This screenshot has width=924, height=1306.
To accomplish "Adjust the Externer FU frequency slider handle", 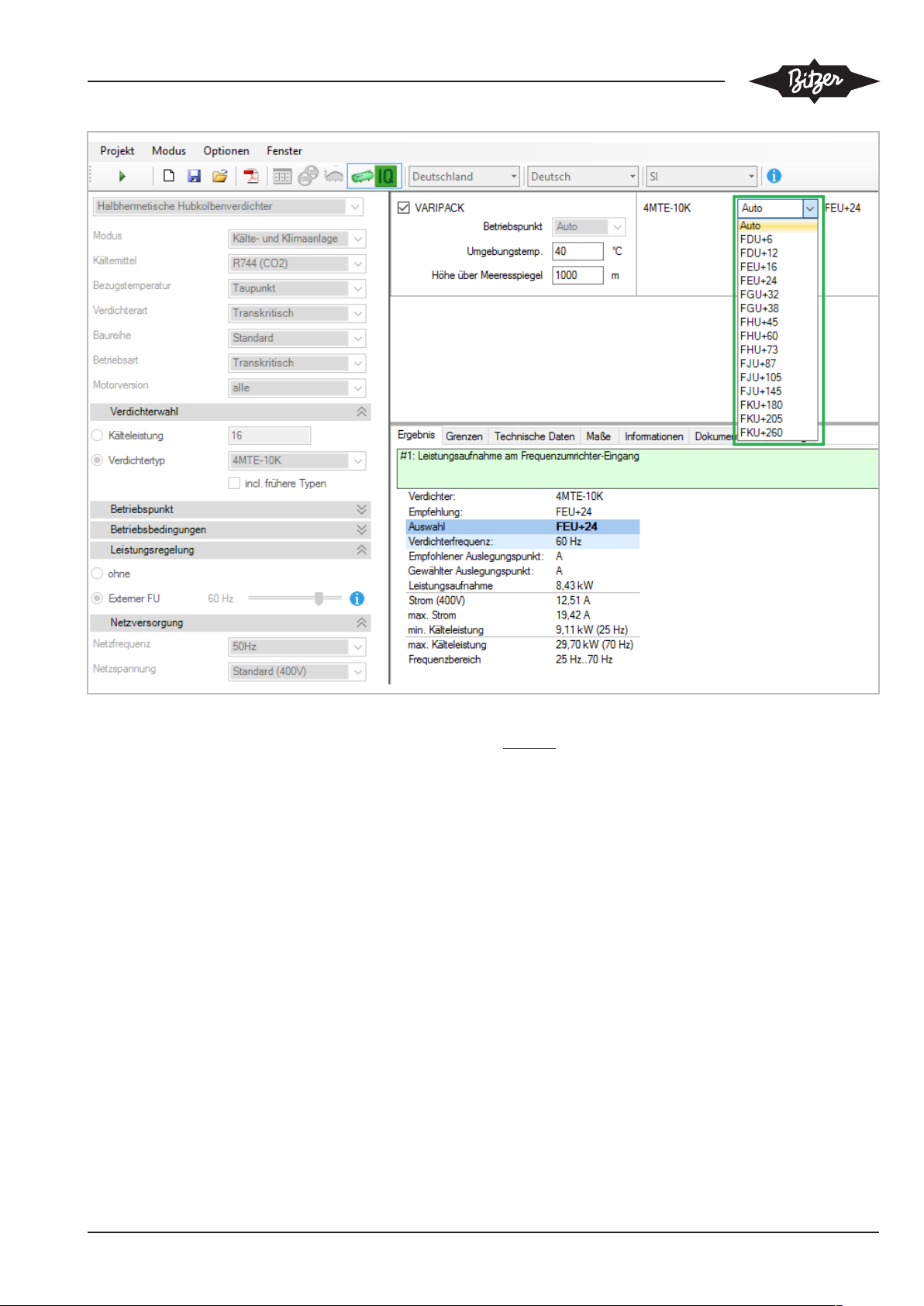I will tap(319, 598).
